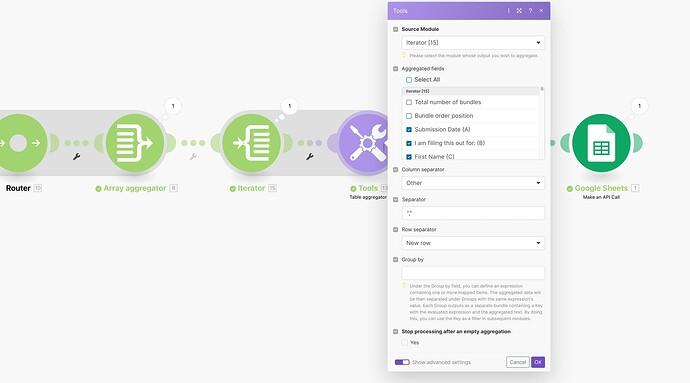
Task: Collapse the Source Module section toggle
Action: pyautogui.click(x=395, y=29)
